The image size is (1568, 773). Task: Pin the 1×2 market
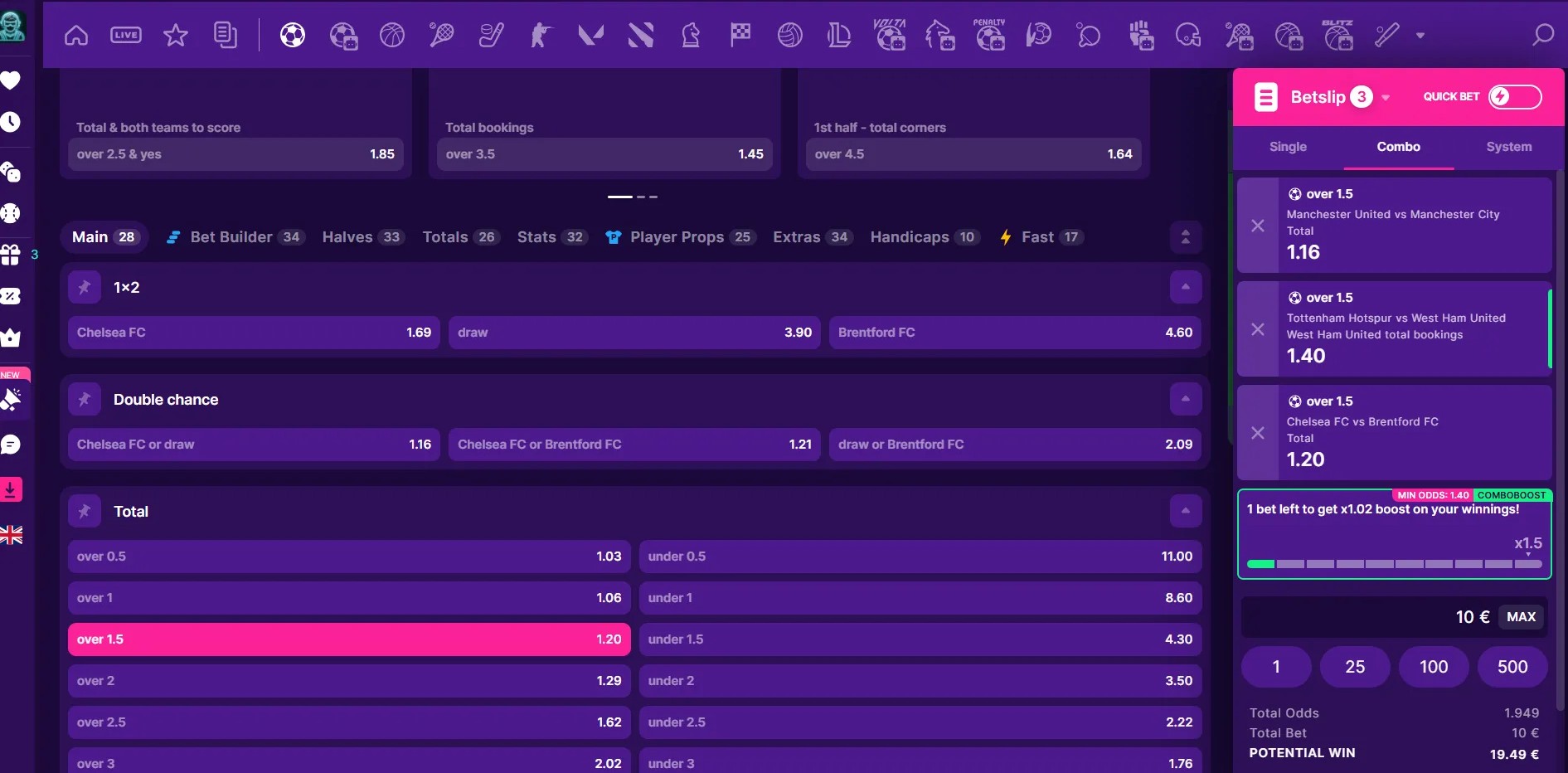tap(85, 287)
